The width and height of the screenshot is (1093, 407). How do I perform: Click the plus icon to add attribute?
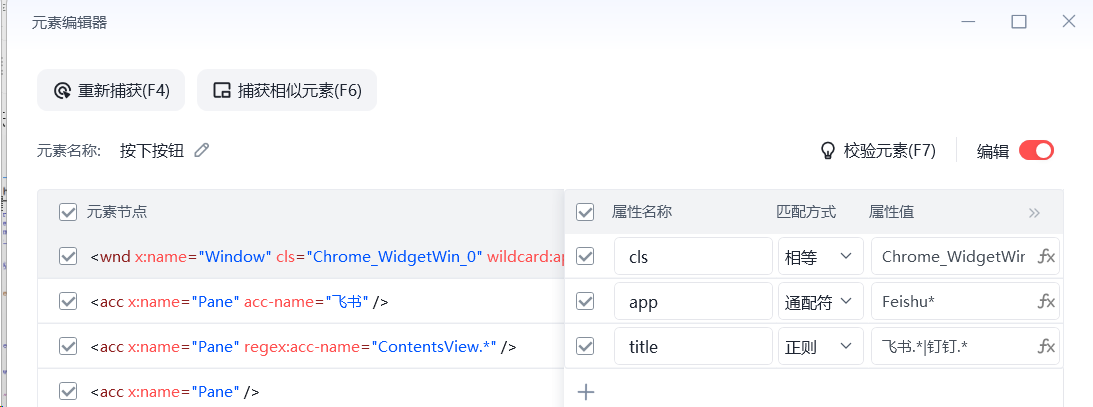[587, 392]
